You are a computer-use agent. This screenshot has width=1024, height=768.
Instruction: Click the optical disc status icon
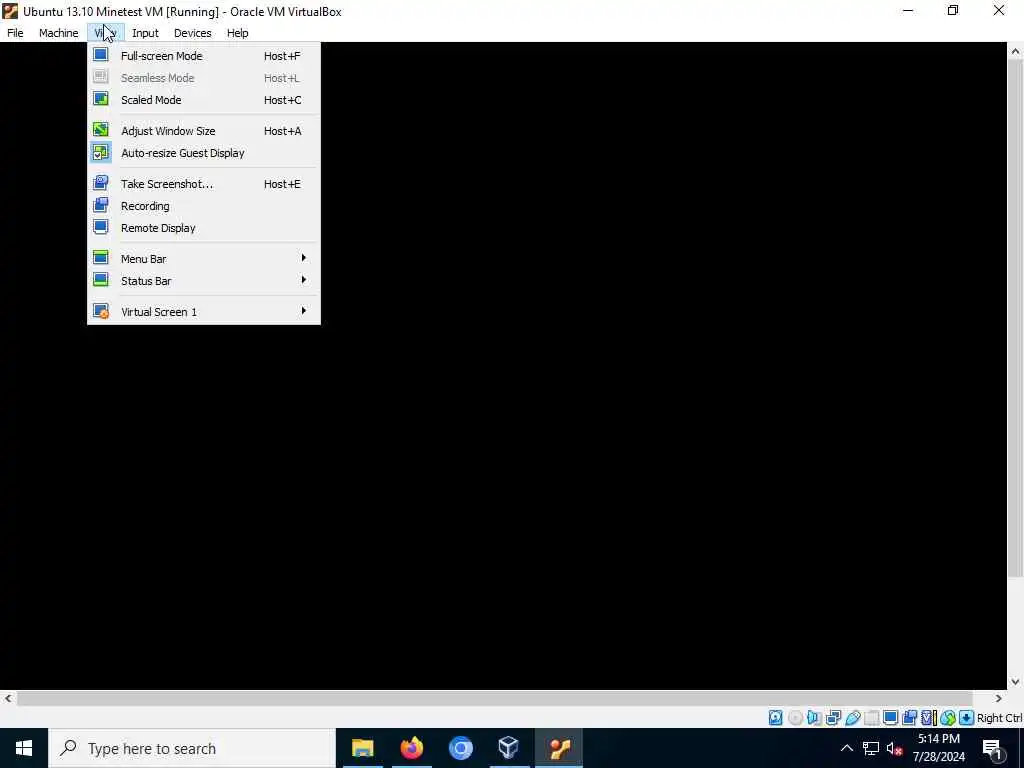795,718
